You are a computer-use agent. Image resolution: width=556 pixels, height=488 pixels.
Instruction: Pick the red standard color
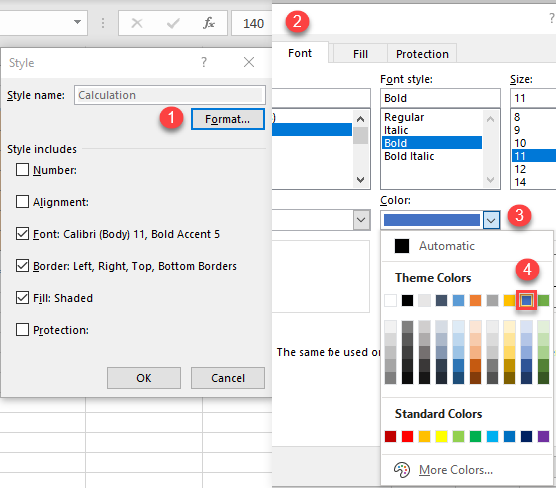407,436
